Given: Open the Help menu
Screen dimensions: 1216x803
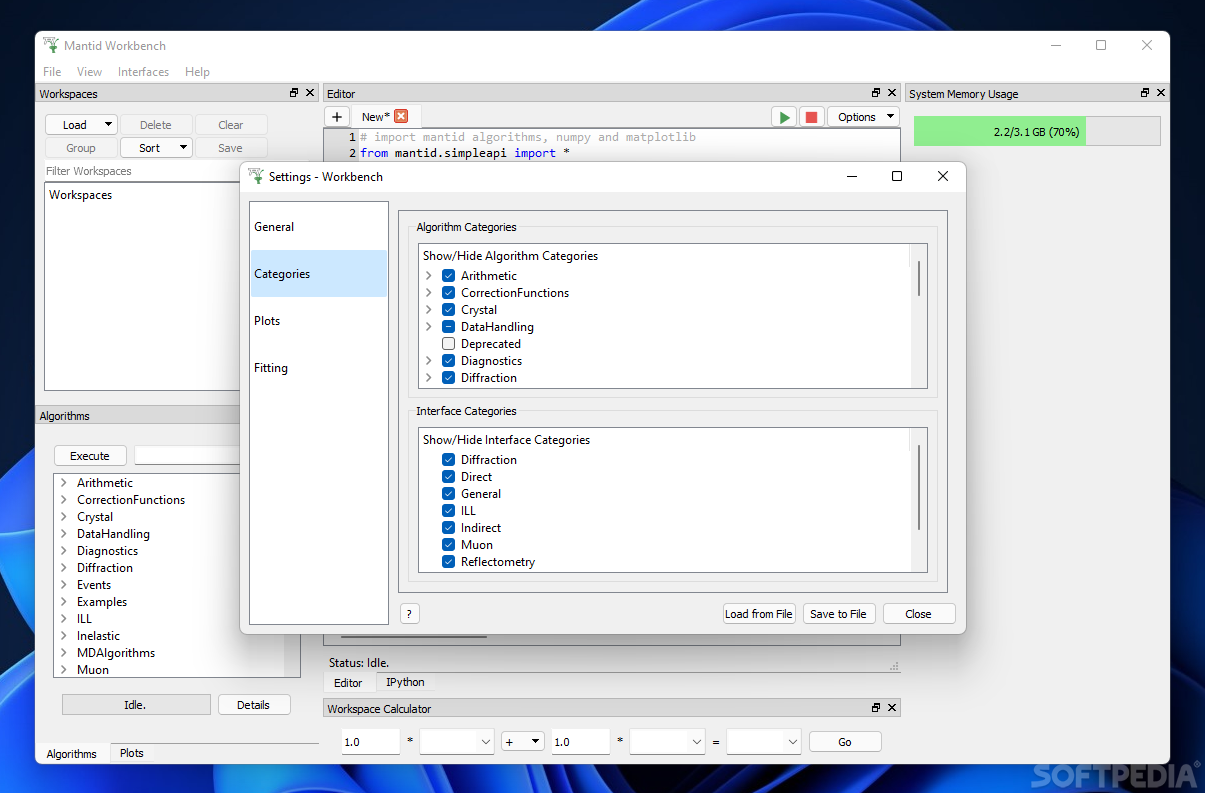Looking at the screenshot, I should 198,72.
